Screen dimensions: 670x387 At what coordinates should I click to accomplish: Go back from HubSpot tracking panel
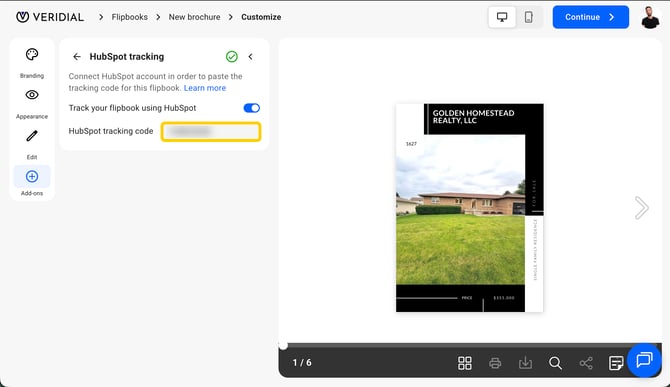(x=77, y=56)
